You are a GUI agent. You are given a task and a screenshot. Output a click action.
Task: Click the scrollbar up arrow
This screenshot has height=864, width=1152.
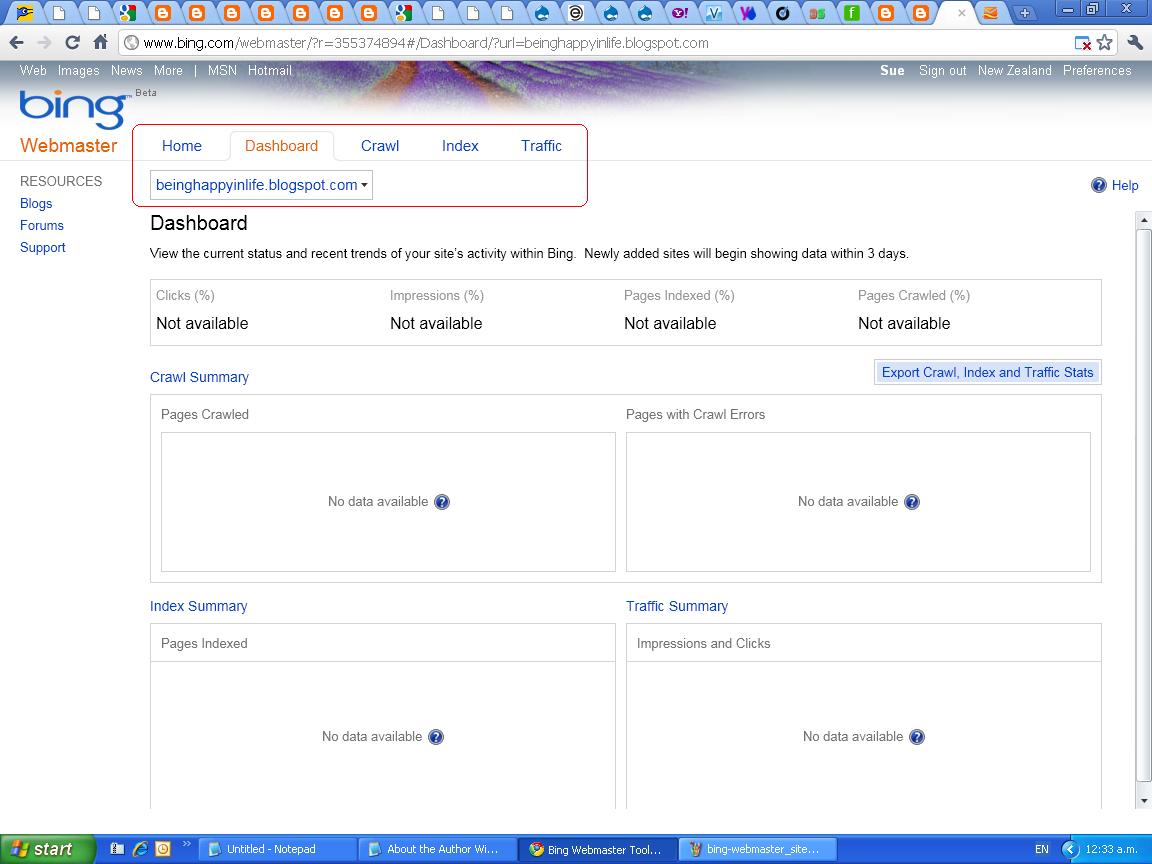[1143, 220]
